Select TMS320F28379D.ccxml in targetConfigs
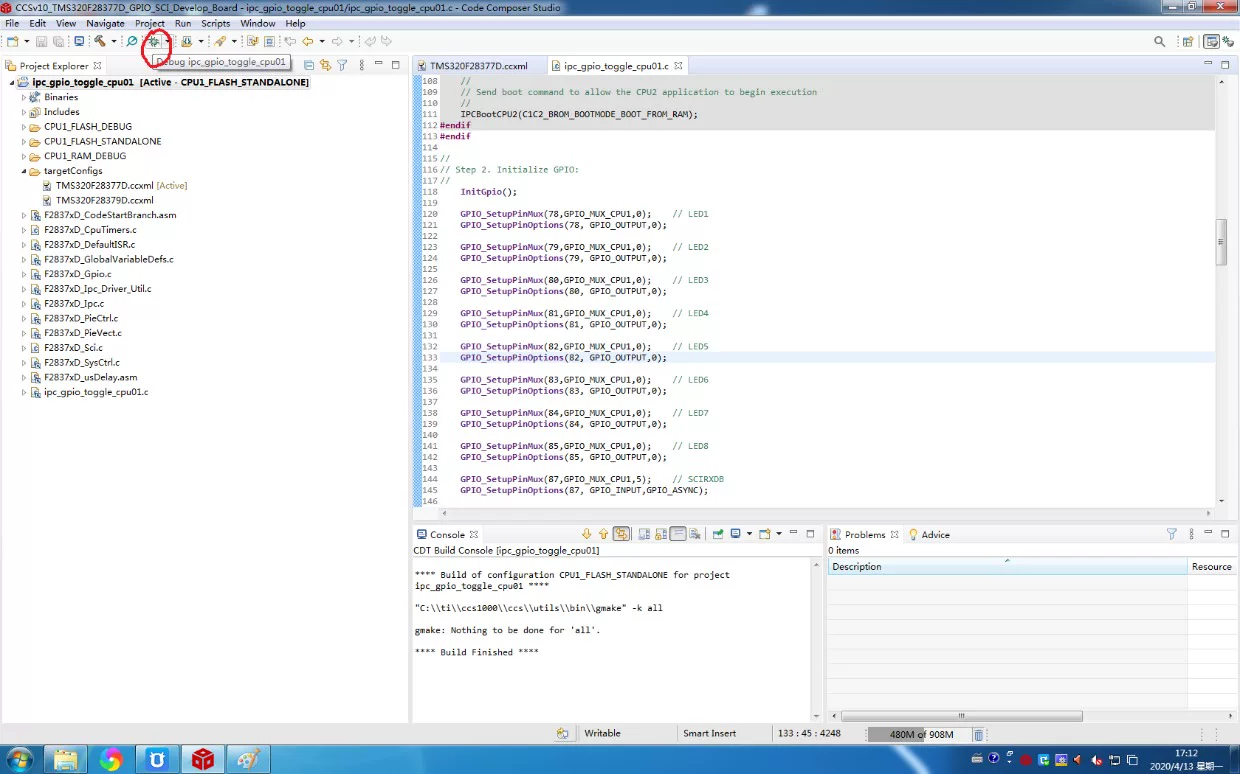 [x=104, y=200]
